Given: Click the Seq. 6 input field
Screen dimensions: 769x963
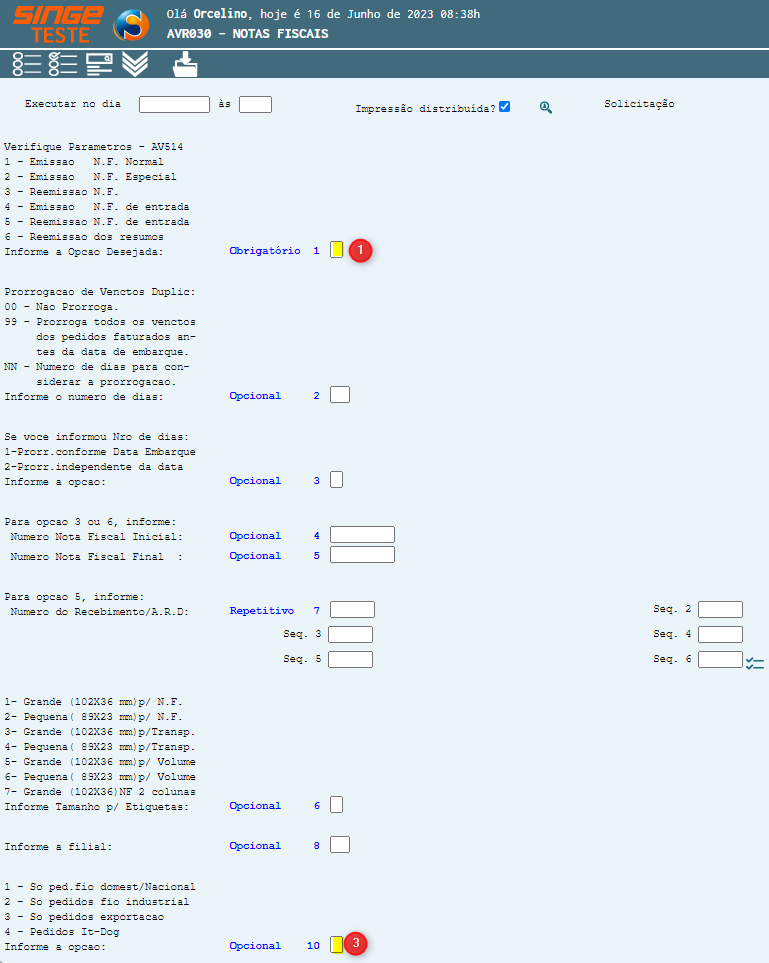Looking at the screenshot, I should coord(720,659).
